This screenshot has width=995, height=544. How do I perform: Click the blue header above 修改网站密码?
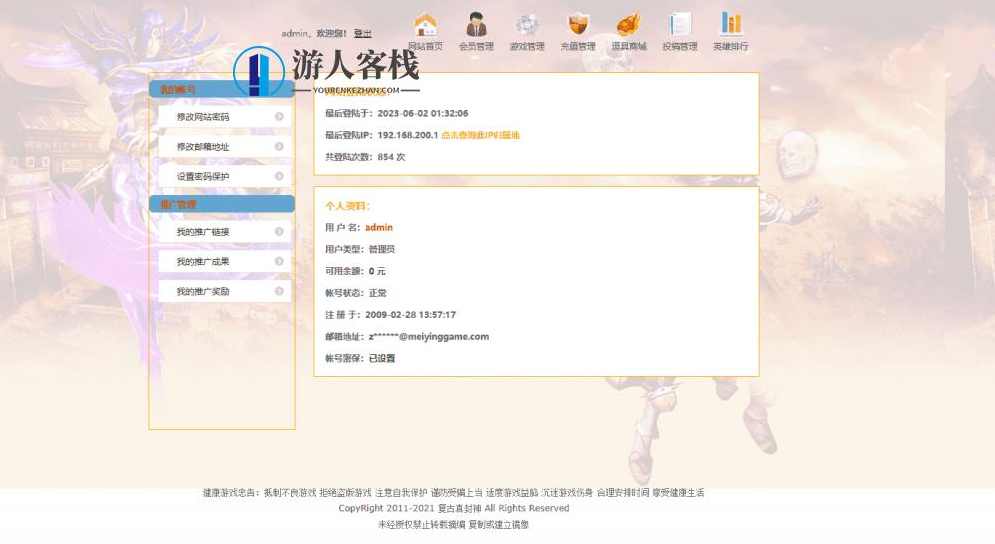click(x=222, y=90)
